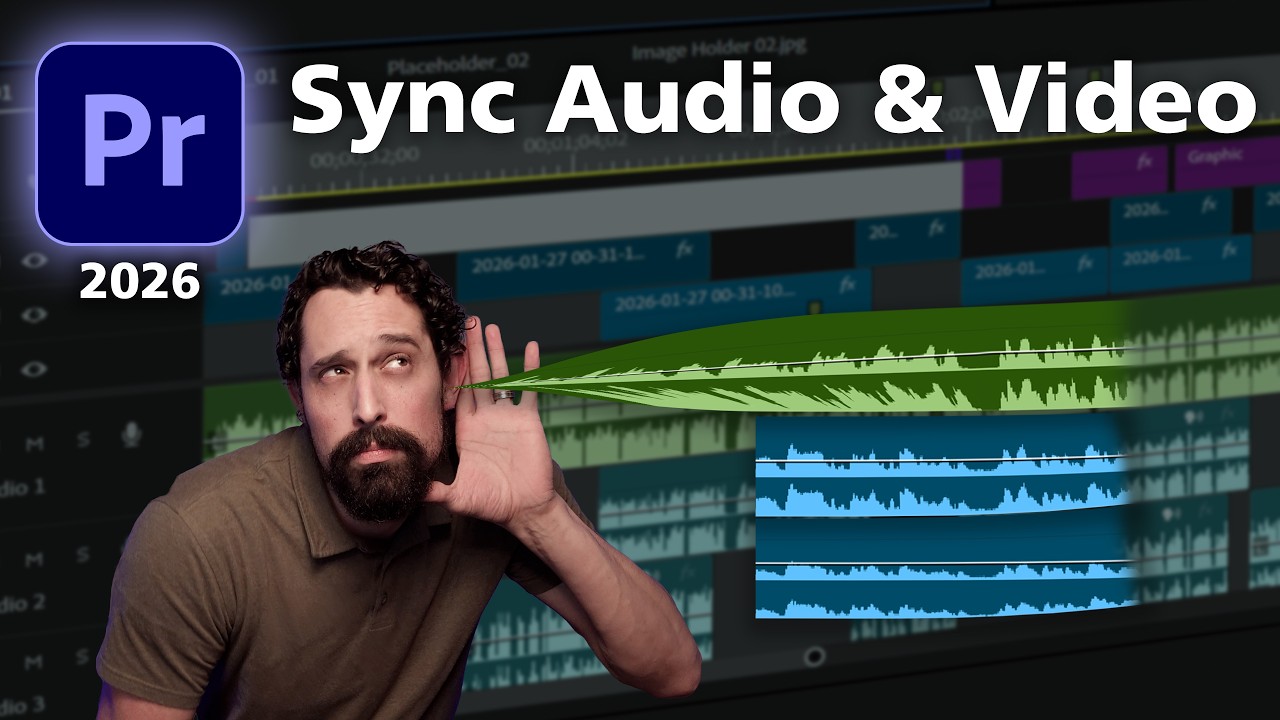The width and height of the screenshot is (1280, 720).
Task: Click the Premiere Pro "Pr" logo
Action: coord(140,143)
